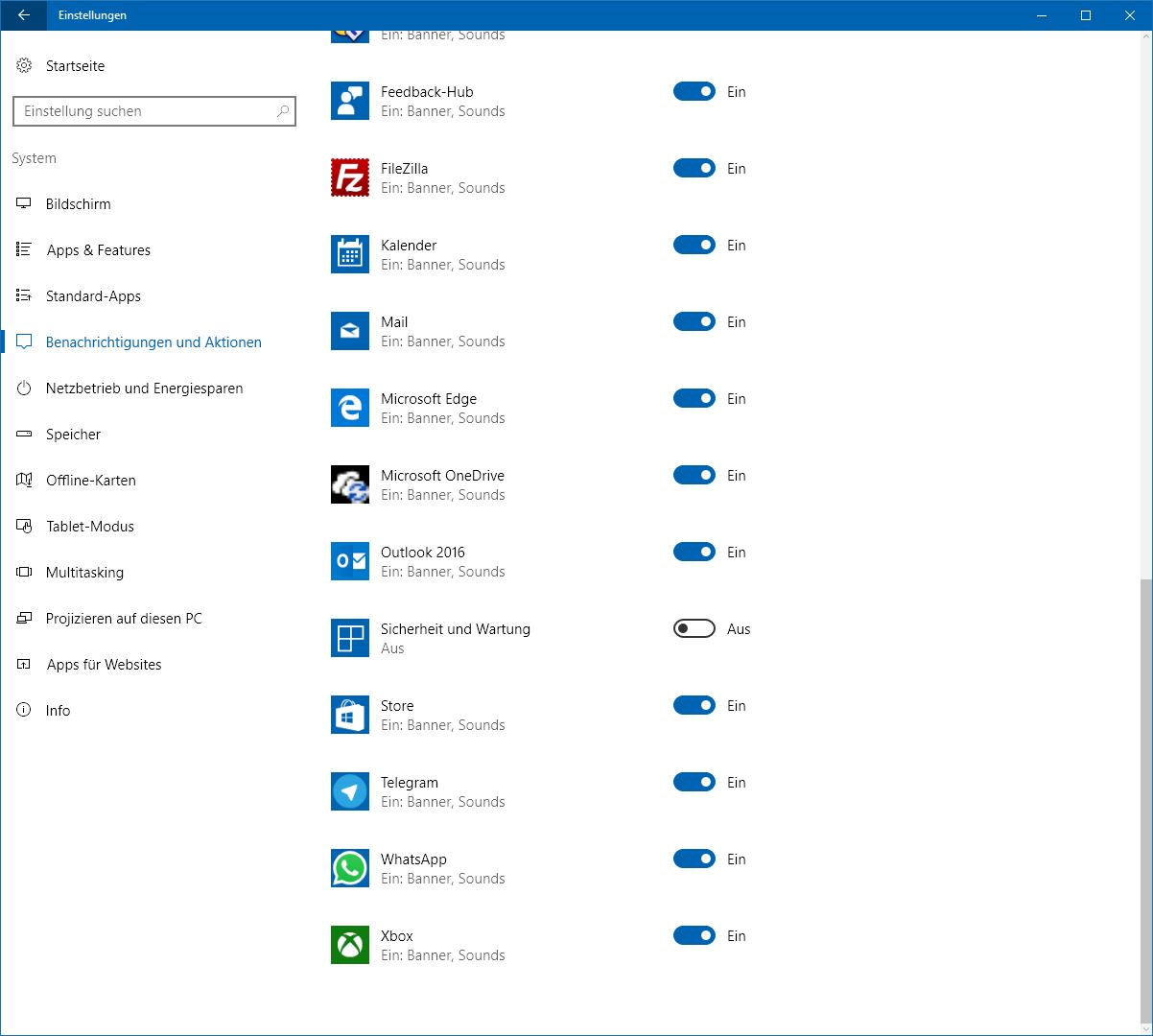This screenshot has height=1036, width=1153.
Task: Click the Apps & Features list icon
Action: point(24,250)
